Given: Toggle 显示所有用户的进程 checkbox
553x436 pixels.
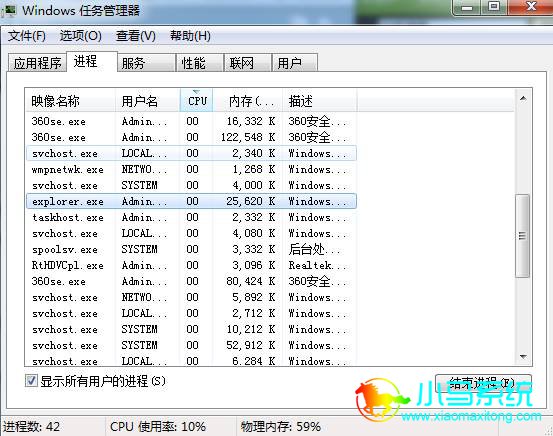Looking at the screenshot, I should pos(31,381).
